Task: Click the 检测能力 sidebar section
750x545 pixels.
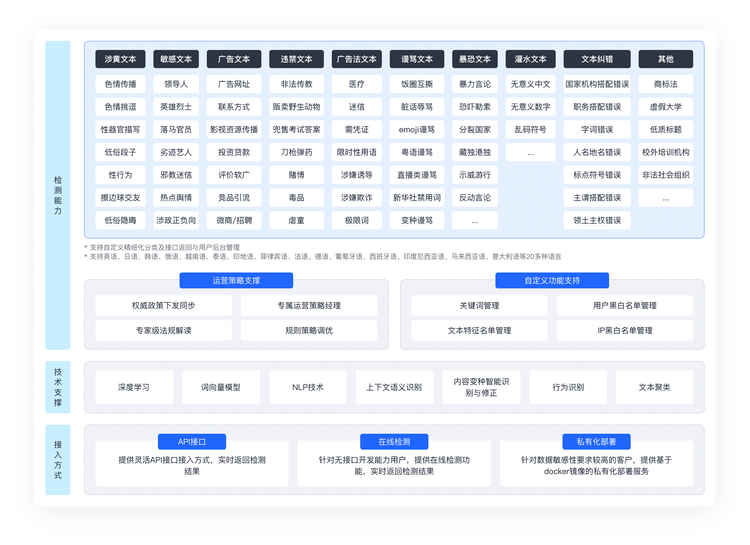Action: 58,195
